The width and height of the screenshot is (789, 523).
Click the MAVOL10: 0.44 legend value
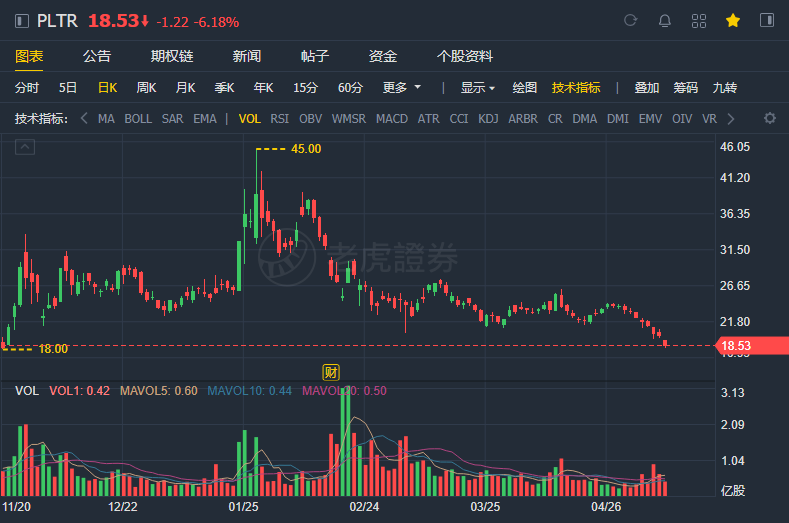click(x=250, y=391)
